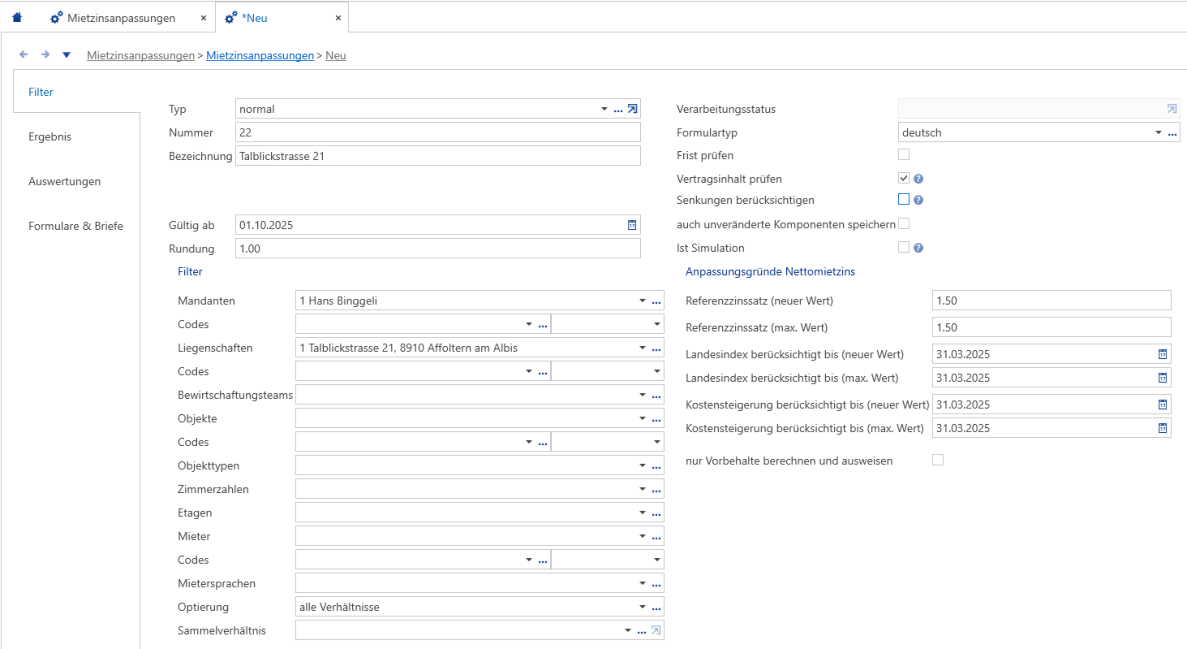Open the ellipsis lookup for Mandanten

pos(656,301)
